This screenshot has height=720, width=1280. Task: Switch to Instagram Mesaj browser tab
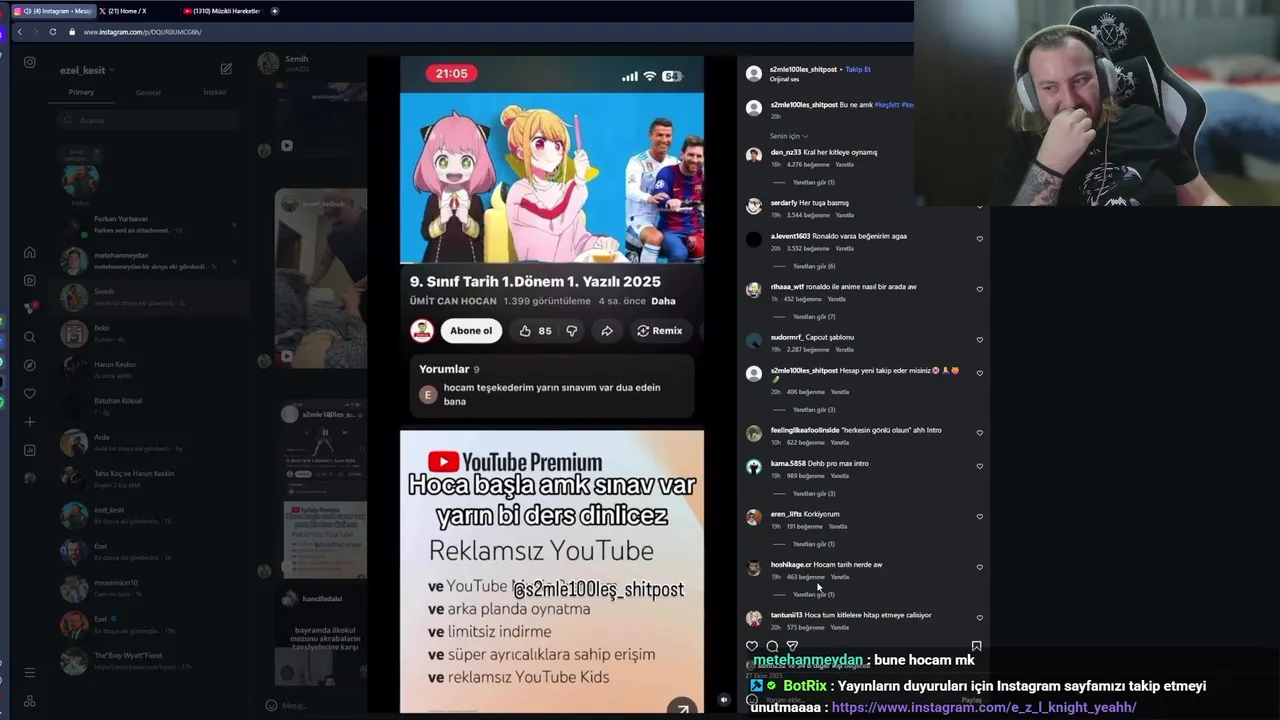click(x=52, y=11)
